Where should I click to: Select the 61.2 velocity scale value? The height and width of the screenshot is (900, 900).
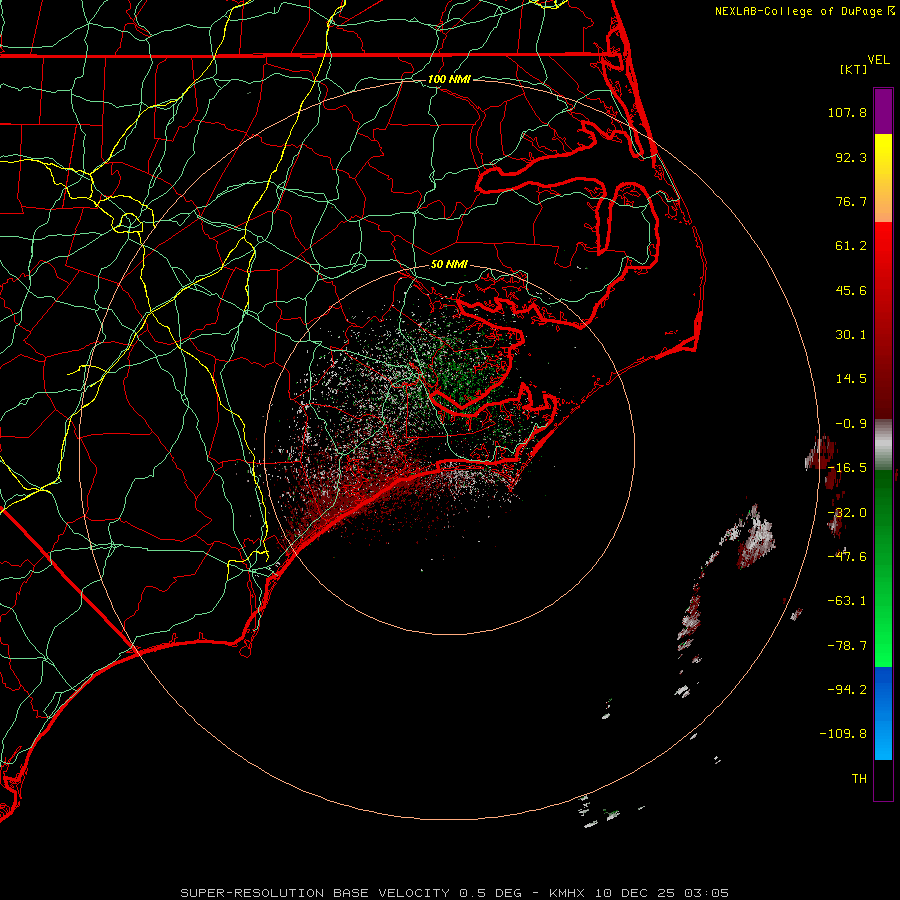pos(851,246)
